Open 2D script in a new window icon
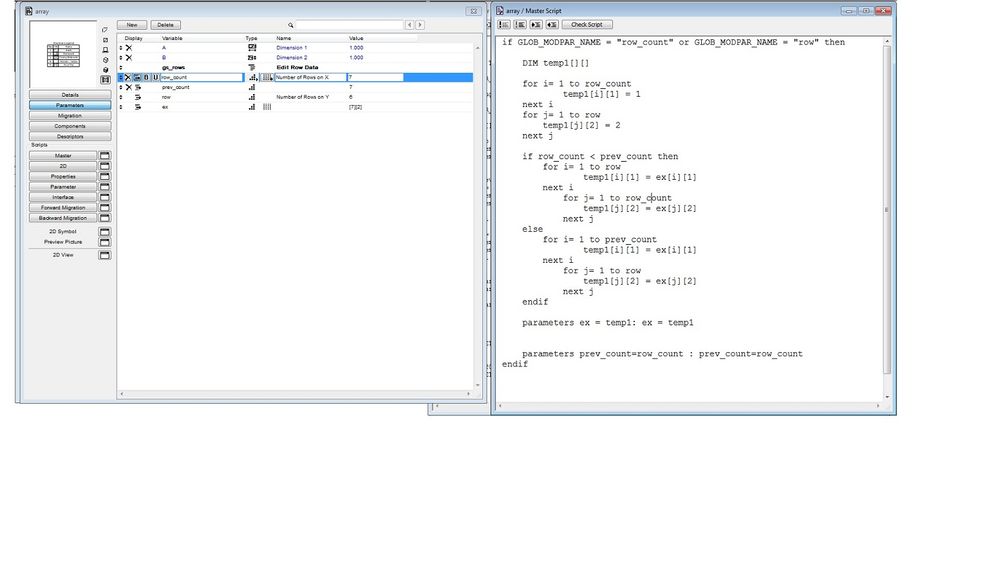 tap(105, 166)
